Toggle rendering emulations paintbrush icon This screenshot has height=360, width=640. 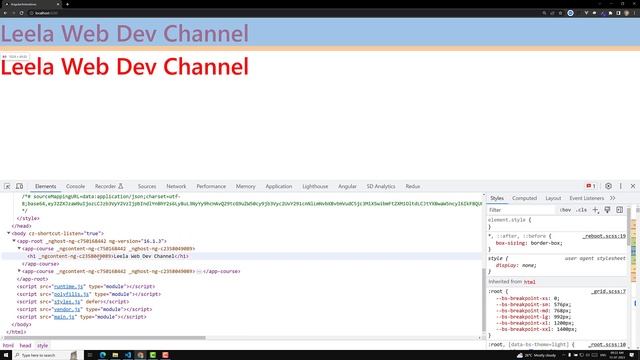[x=607, y=210]
